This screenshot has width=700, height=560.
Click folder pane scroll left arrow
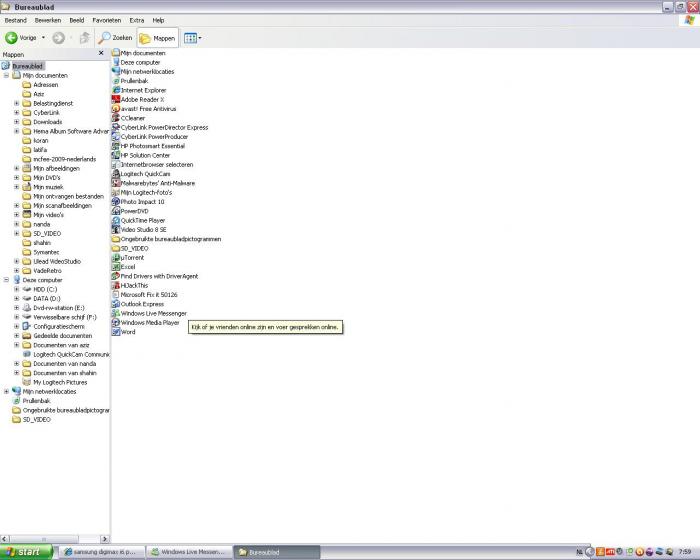point(5,539)
